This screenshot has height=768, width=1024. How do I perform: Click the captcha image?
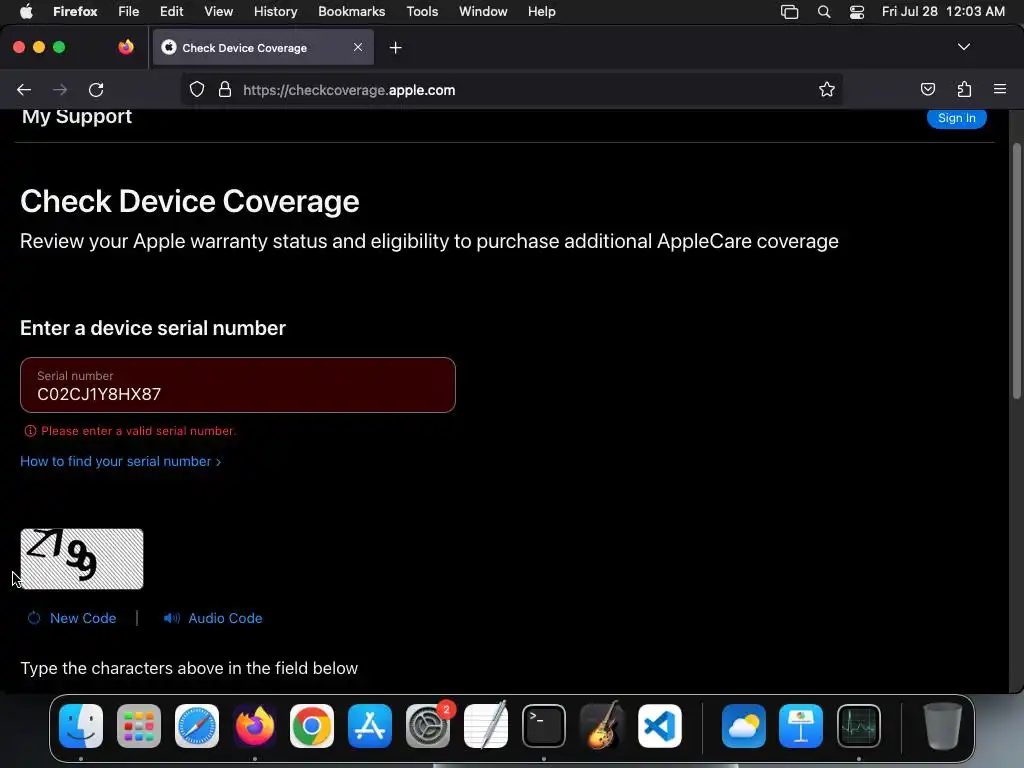click(82, 559)
